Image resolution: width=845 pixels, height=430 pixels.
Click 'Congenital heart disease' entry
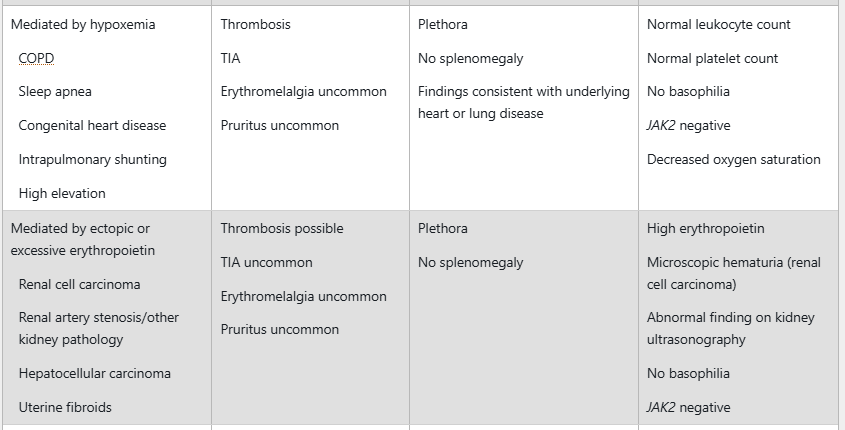[x=92, y=126]
